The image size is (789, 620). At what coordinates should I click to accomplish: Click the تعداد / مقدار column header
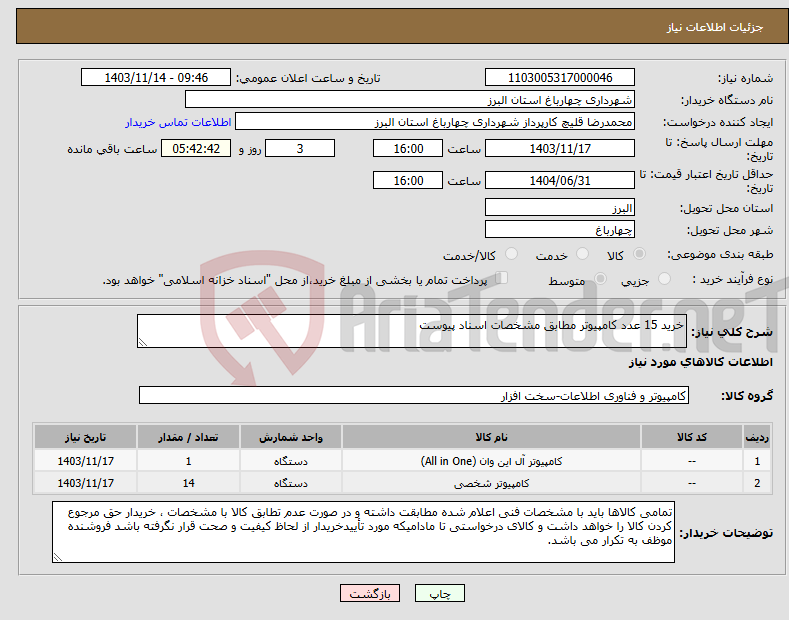pyautogui.click(x=188, y=437)
